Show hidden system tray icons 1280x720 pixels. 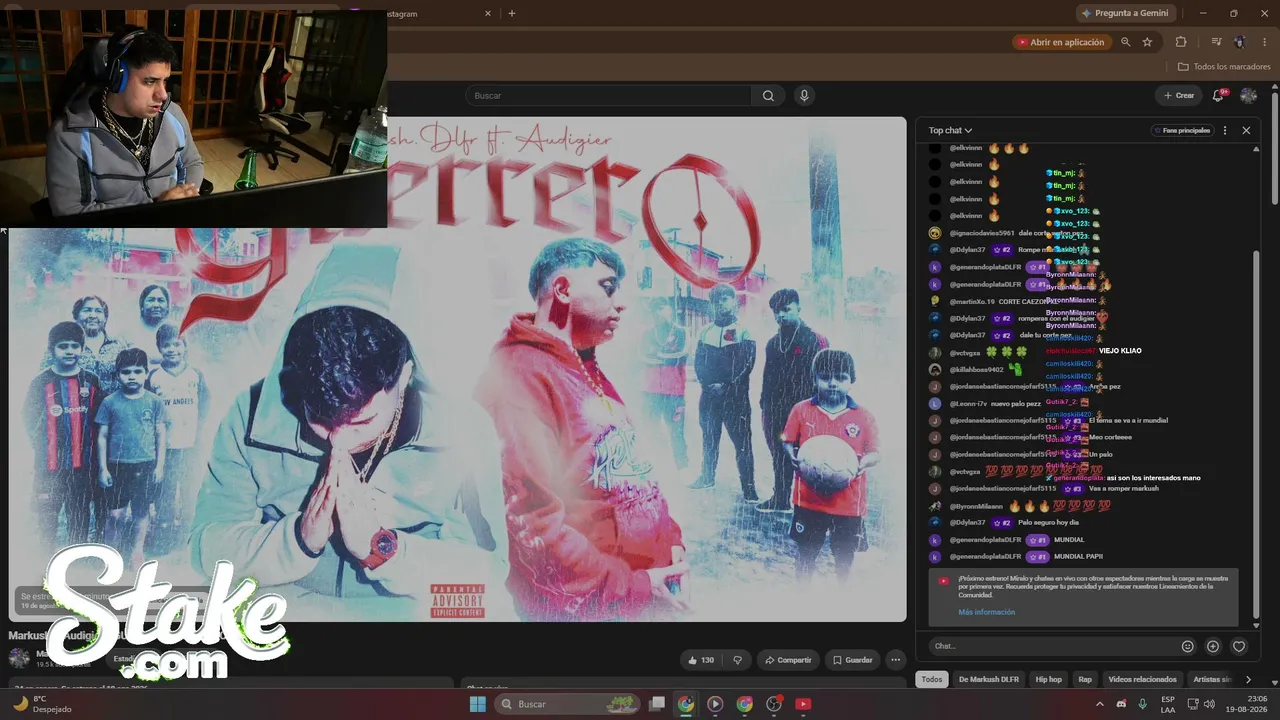[1100, 704]
